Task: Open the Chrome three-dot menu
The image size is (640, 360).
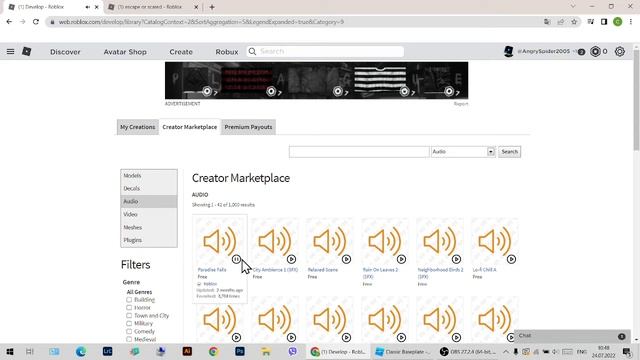Action: (631, 22)
